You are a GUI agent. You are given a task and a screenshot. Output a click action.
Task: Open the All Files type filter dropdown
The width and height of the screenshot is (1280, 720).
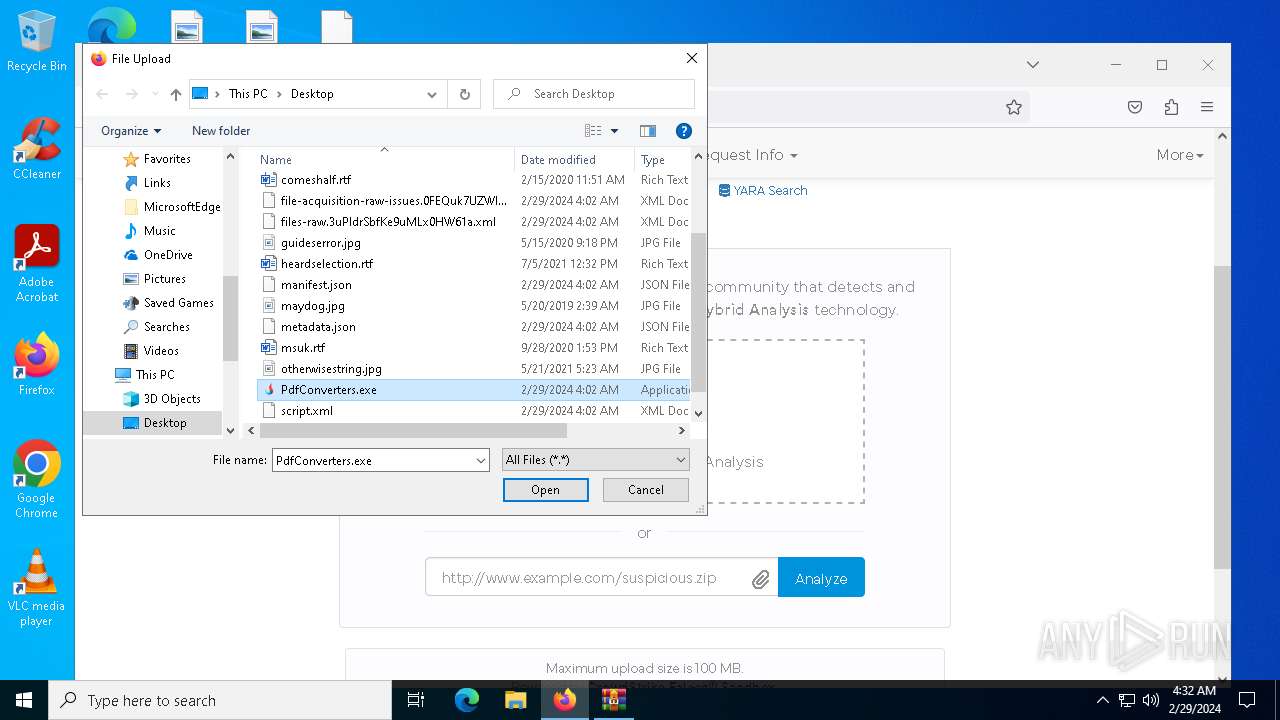595,460
